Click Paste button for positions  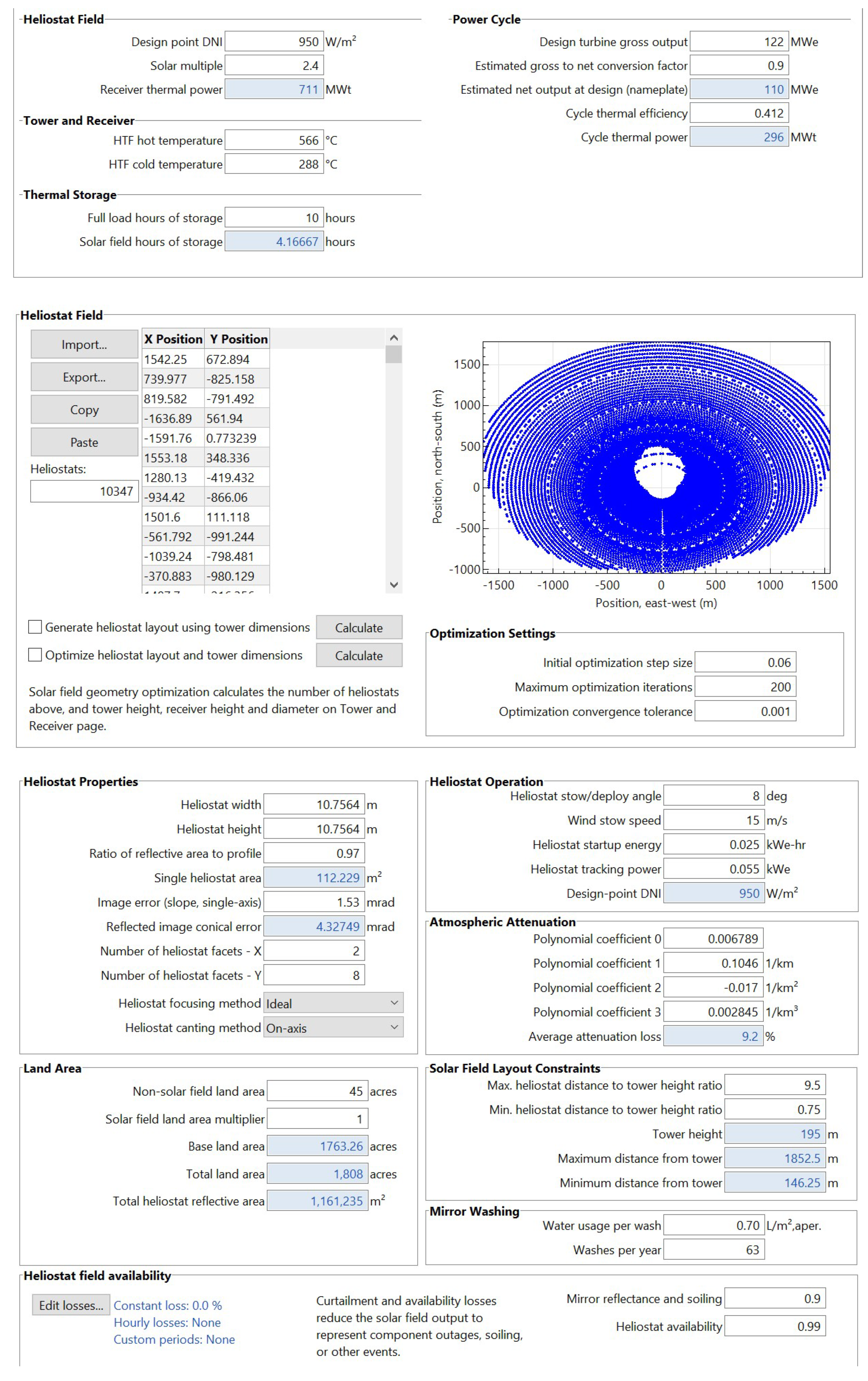pos(84,442)
